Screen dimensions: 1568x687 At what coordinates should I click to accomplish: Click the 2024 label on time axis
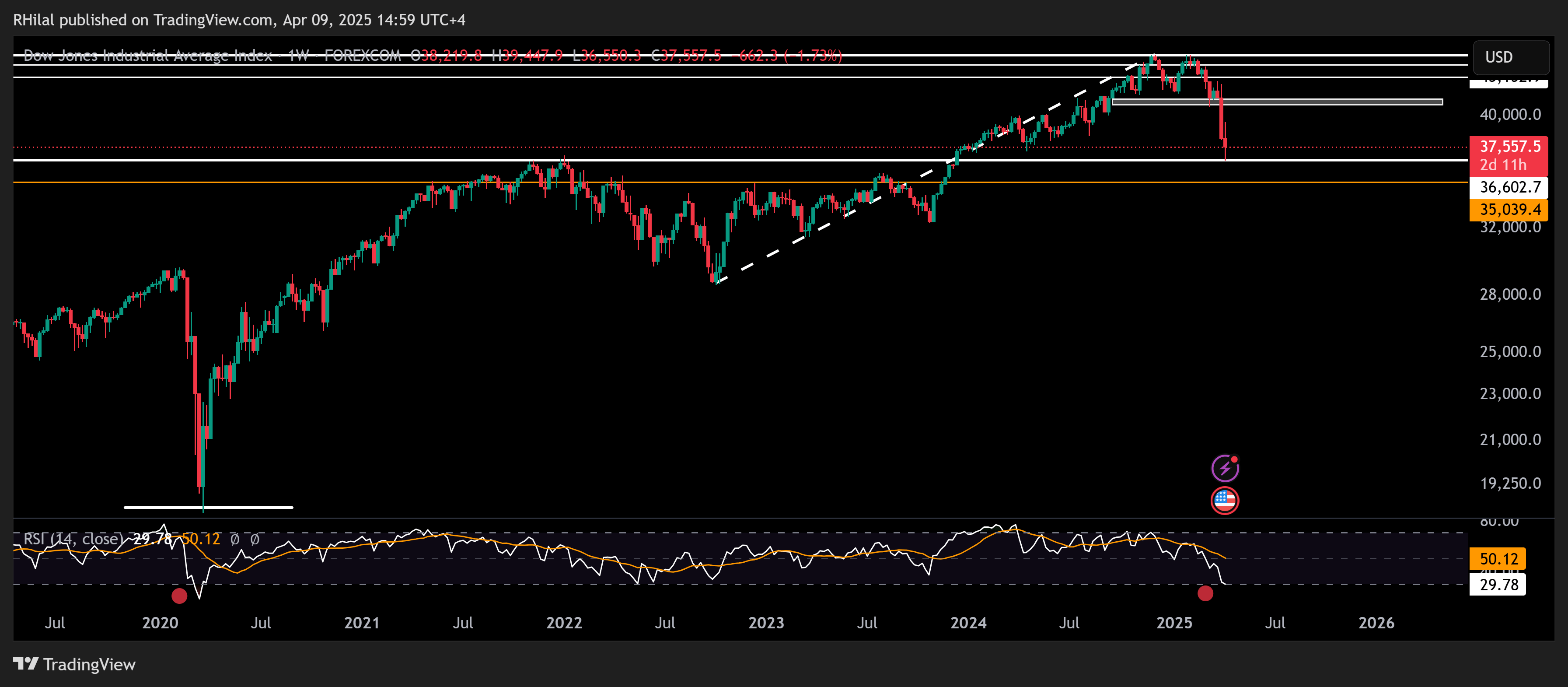968,622
